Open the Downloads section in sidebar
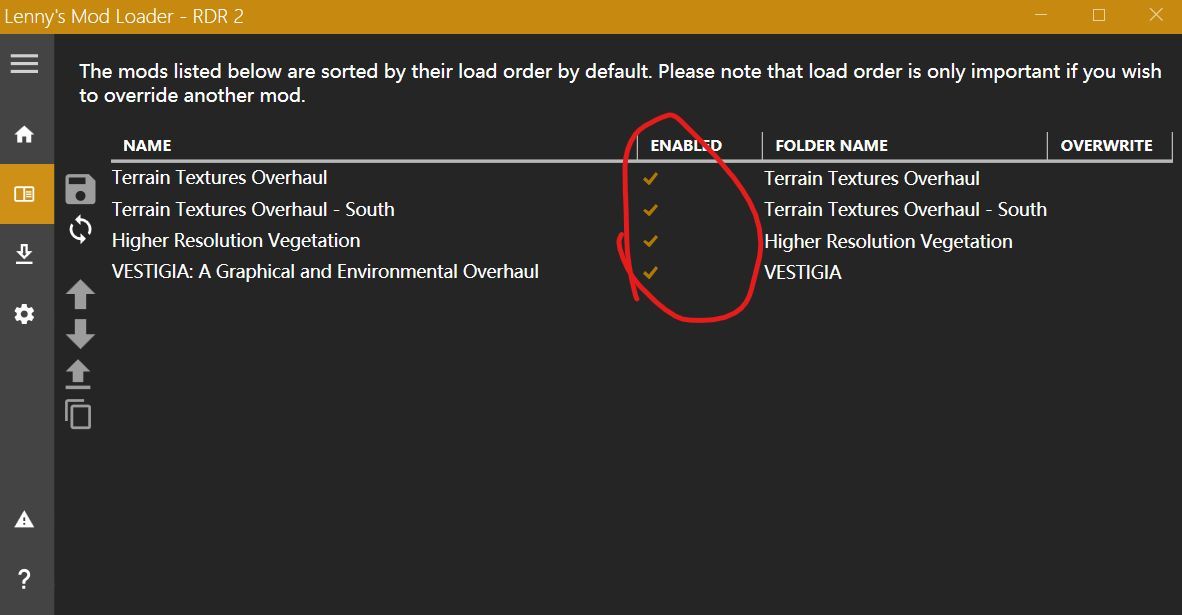 coord(25,254)
